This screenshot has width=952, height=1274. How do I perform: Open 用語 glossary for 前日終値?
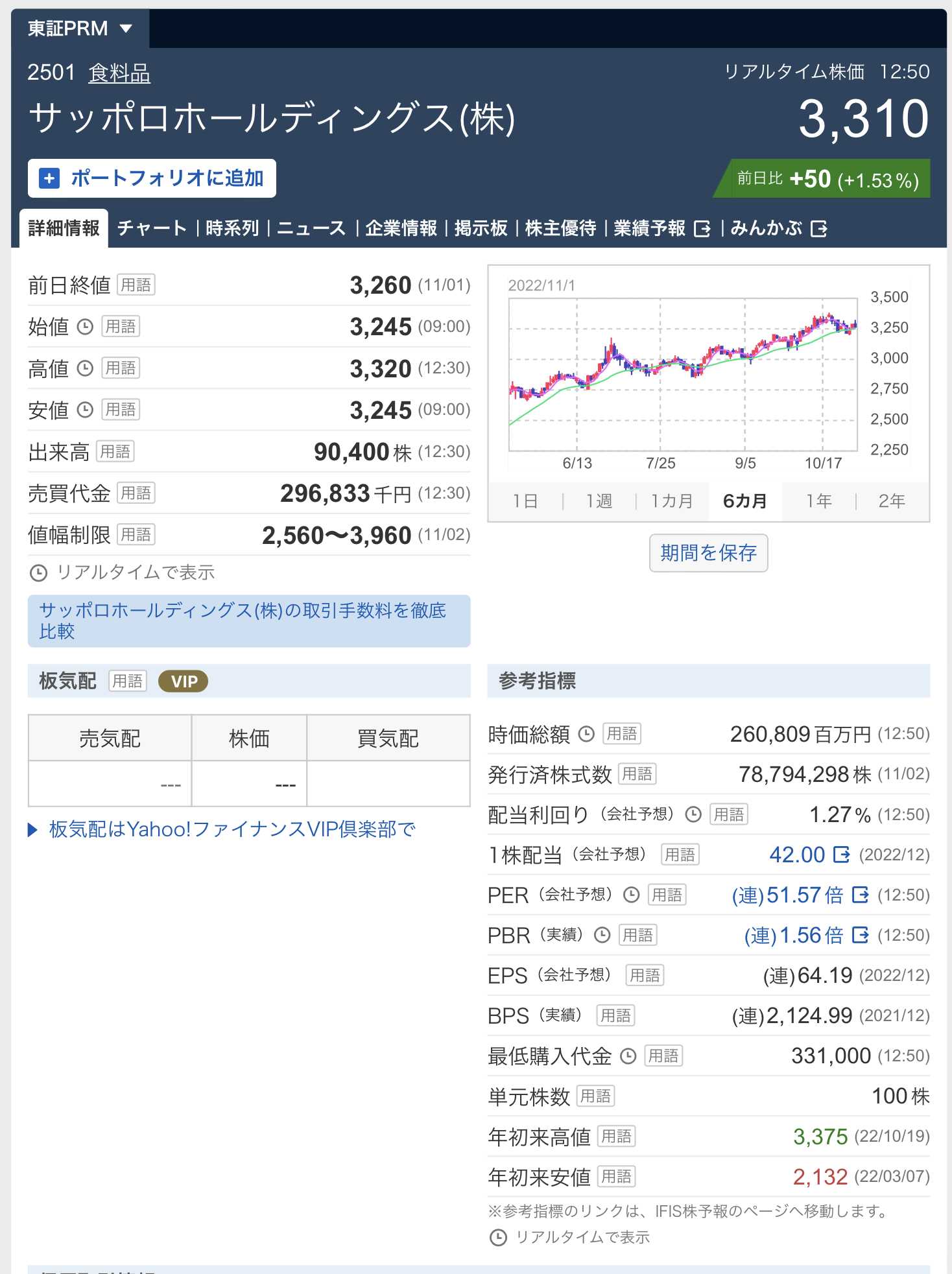(136, 285)
